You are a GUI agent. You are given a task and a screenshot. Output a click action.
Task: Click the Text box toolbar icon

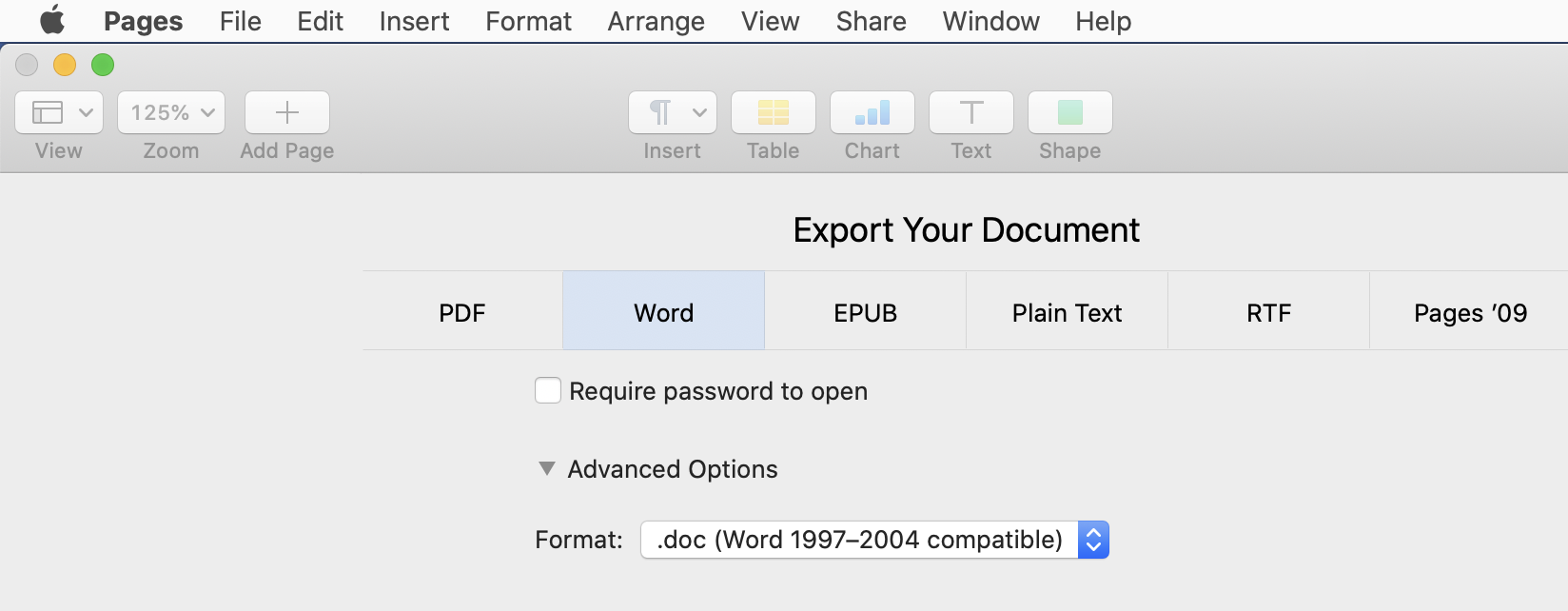pyautogui.click(x=970, y=112)
